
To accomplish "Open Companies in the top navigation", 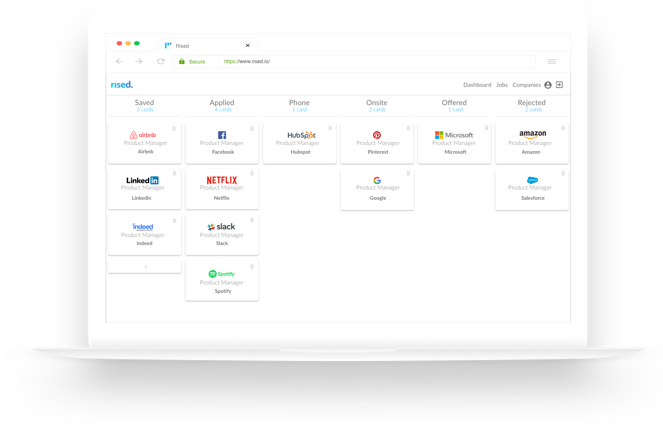I will (526, 85).
